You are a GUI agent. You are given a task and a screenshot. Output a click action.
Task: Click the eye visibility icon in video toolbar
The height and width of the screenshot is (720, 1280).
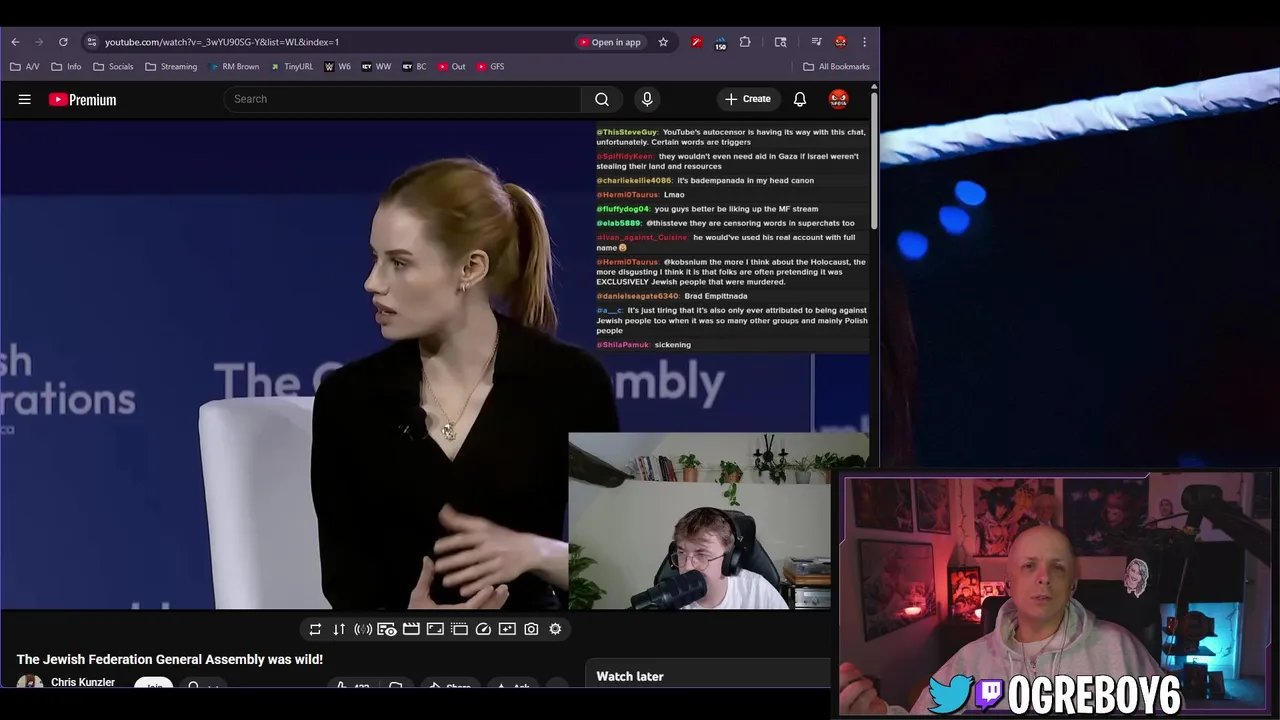[x=387, y=629]
